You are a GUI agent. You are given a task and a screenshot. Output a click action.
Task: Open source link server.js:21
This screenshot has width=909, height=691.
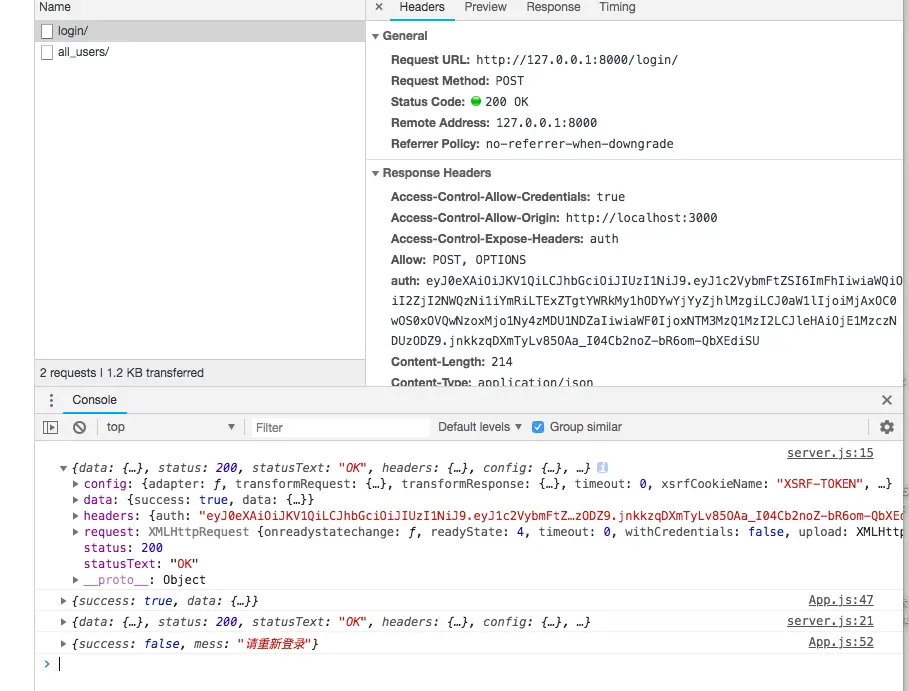[830, 621]
